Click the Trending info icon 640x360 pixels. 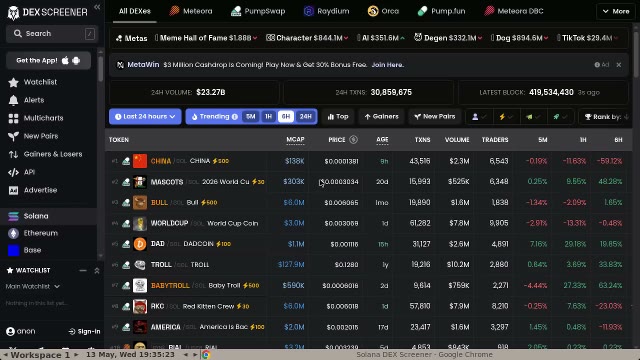pyautogui.click(x=235, y=117)
